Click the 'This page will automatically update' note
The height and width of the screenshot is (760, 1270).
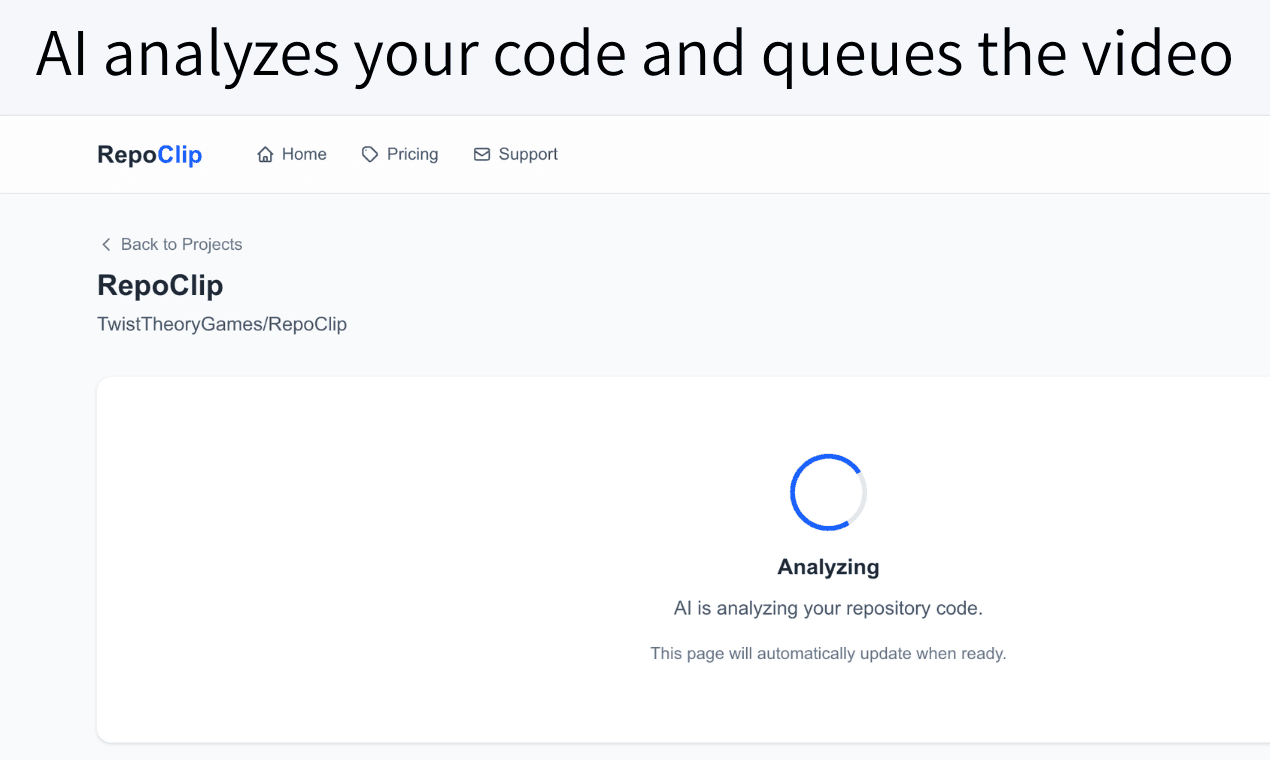coord(828,654)
